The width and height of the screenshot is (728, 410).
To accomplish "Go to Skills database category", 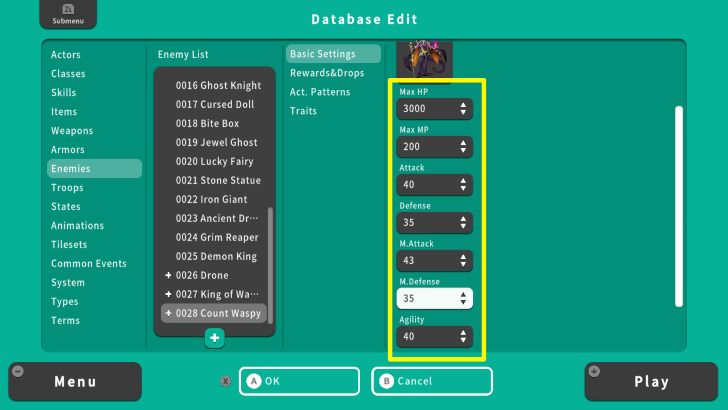I will (64, 93).
